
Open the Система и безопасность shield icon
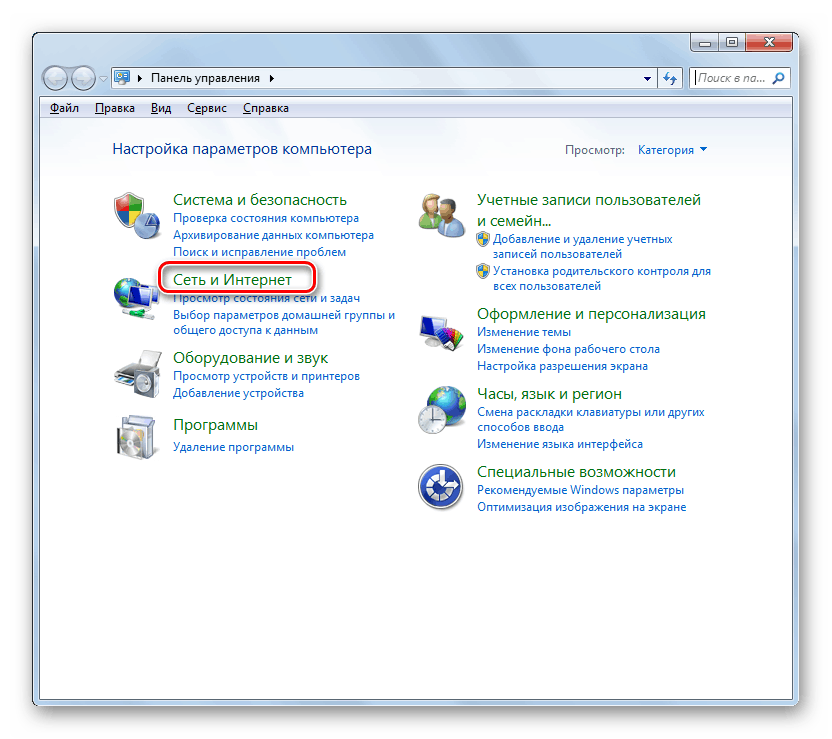(x=137, y=211)
